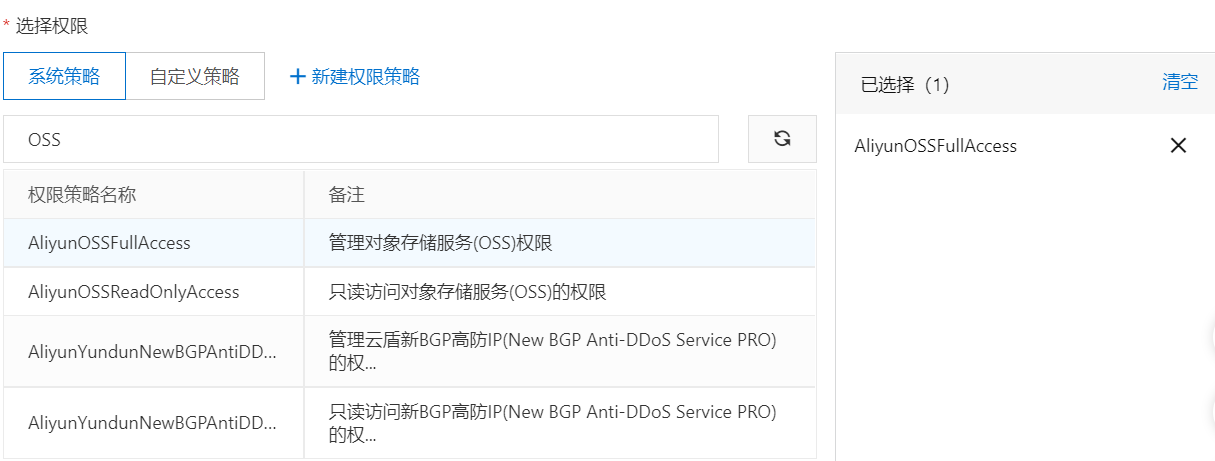Click the 已选择（1）panel header

click(905, 85)
